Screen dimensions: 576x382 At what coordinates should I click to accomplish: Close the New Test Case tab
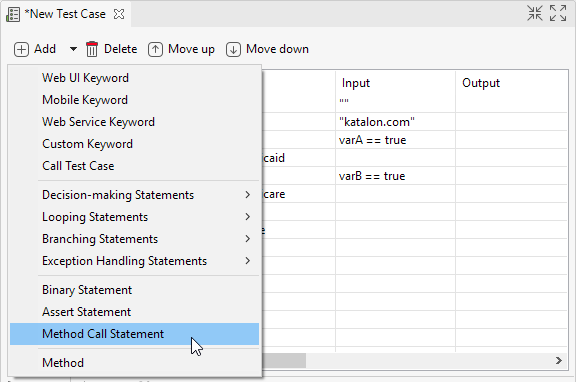click(119, 14)
